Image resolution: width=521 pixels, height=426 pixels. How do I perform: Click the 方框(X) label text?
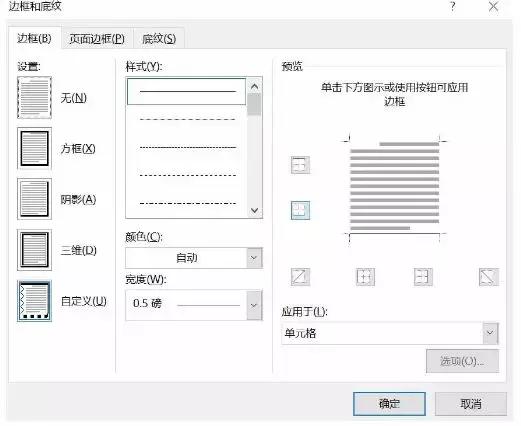coord(78,148)
